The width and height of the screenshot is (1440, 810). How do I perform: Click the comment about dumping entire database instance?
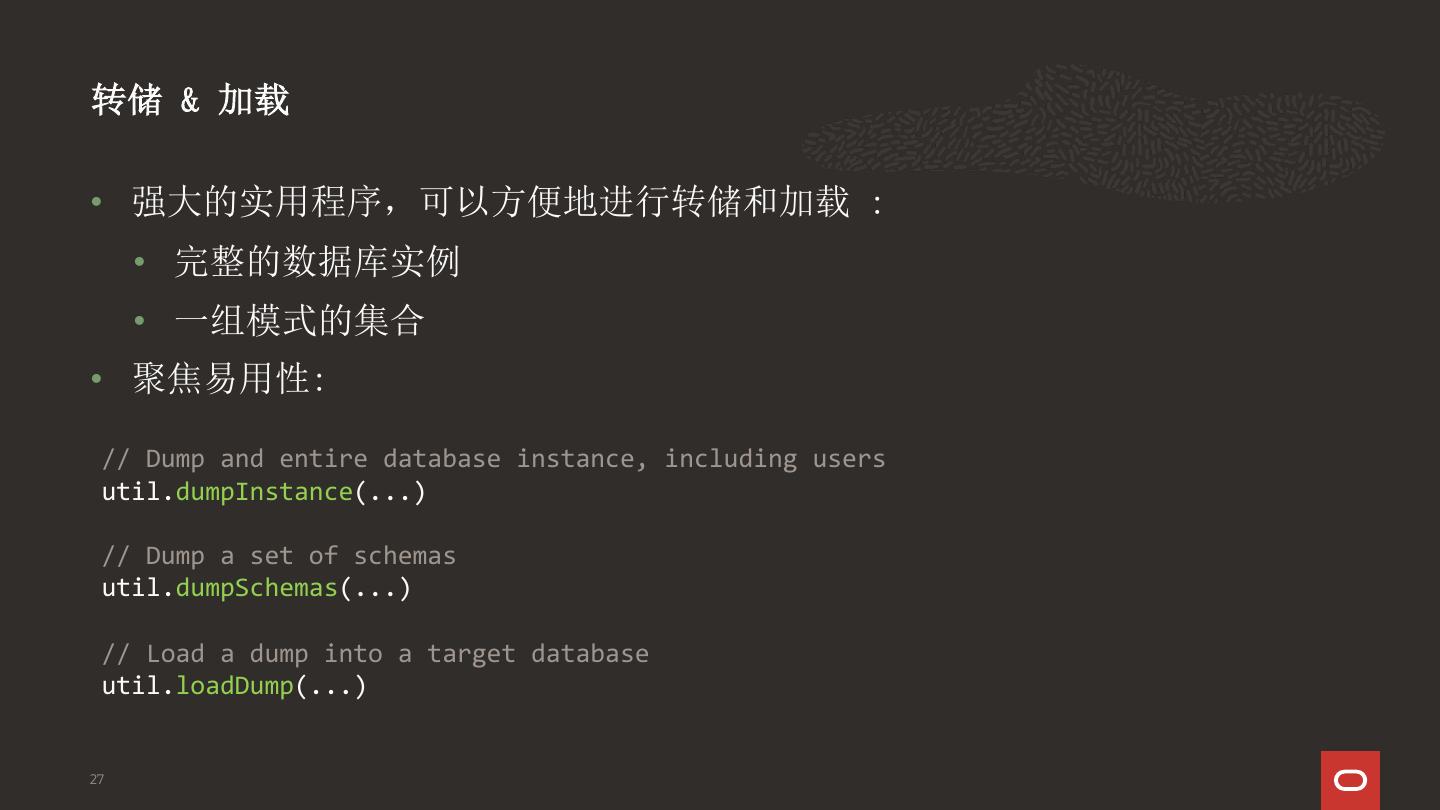(493, 459)
